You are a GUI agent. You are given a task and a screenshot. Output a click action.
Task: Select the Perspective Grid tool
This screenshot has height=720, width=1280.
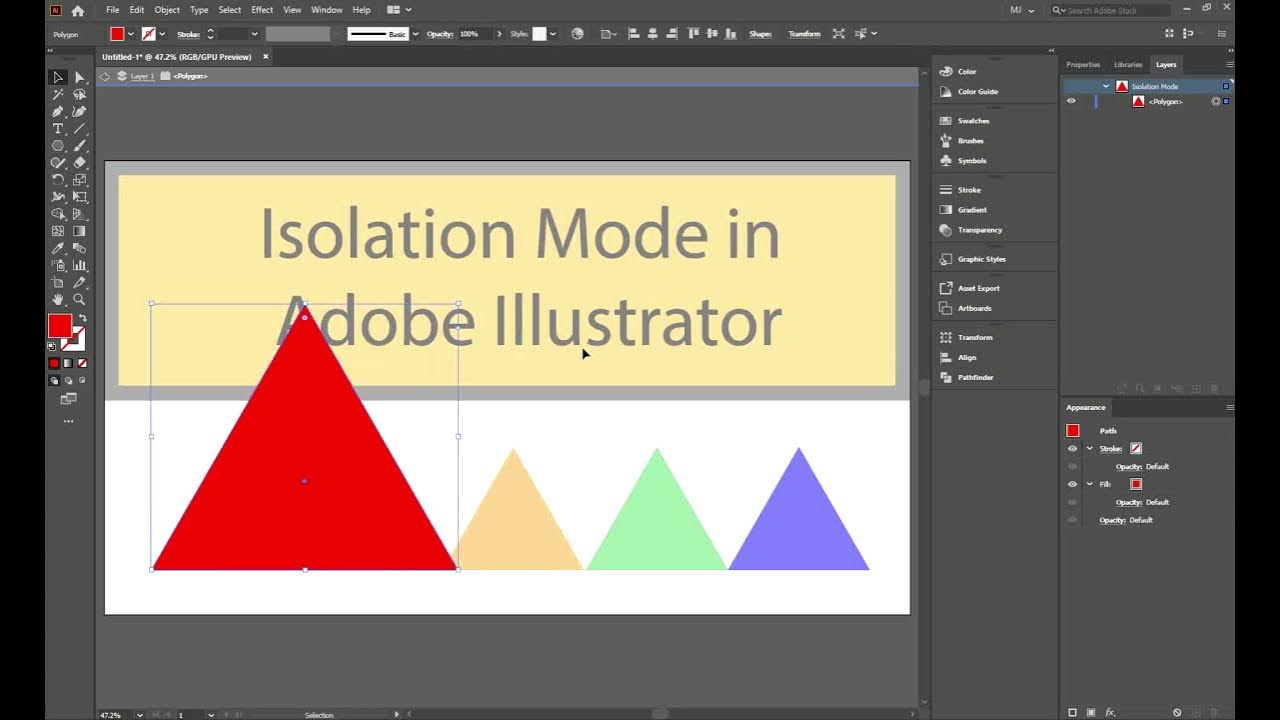point(79,214)
